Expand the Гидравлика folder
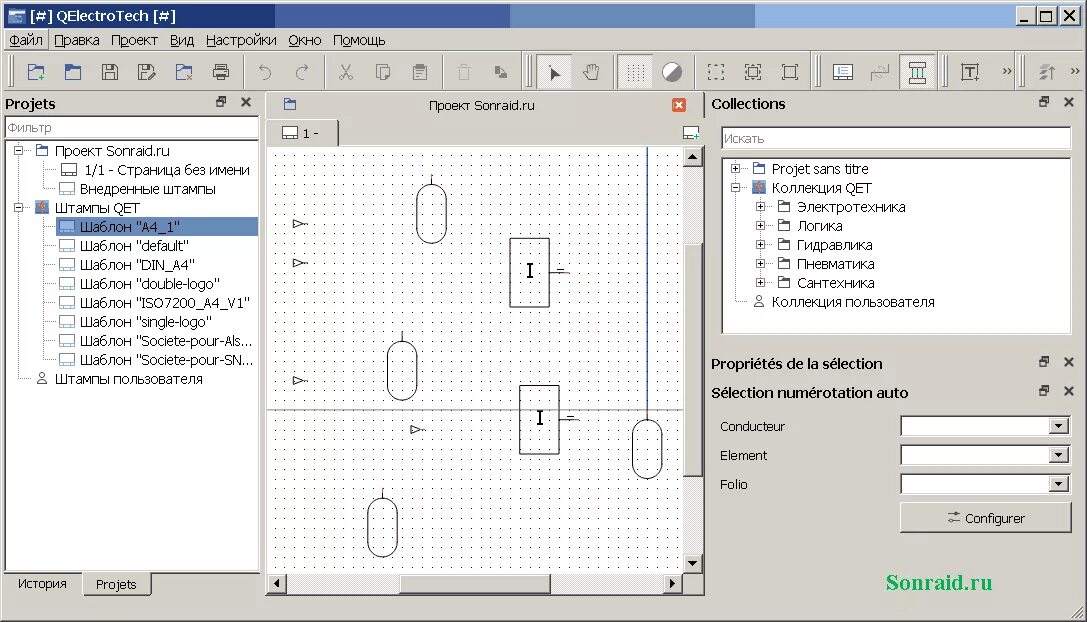1087x622 pixels. pos(760,245)
